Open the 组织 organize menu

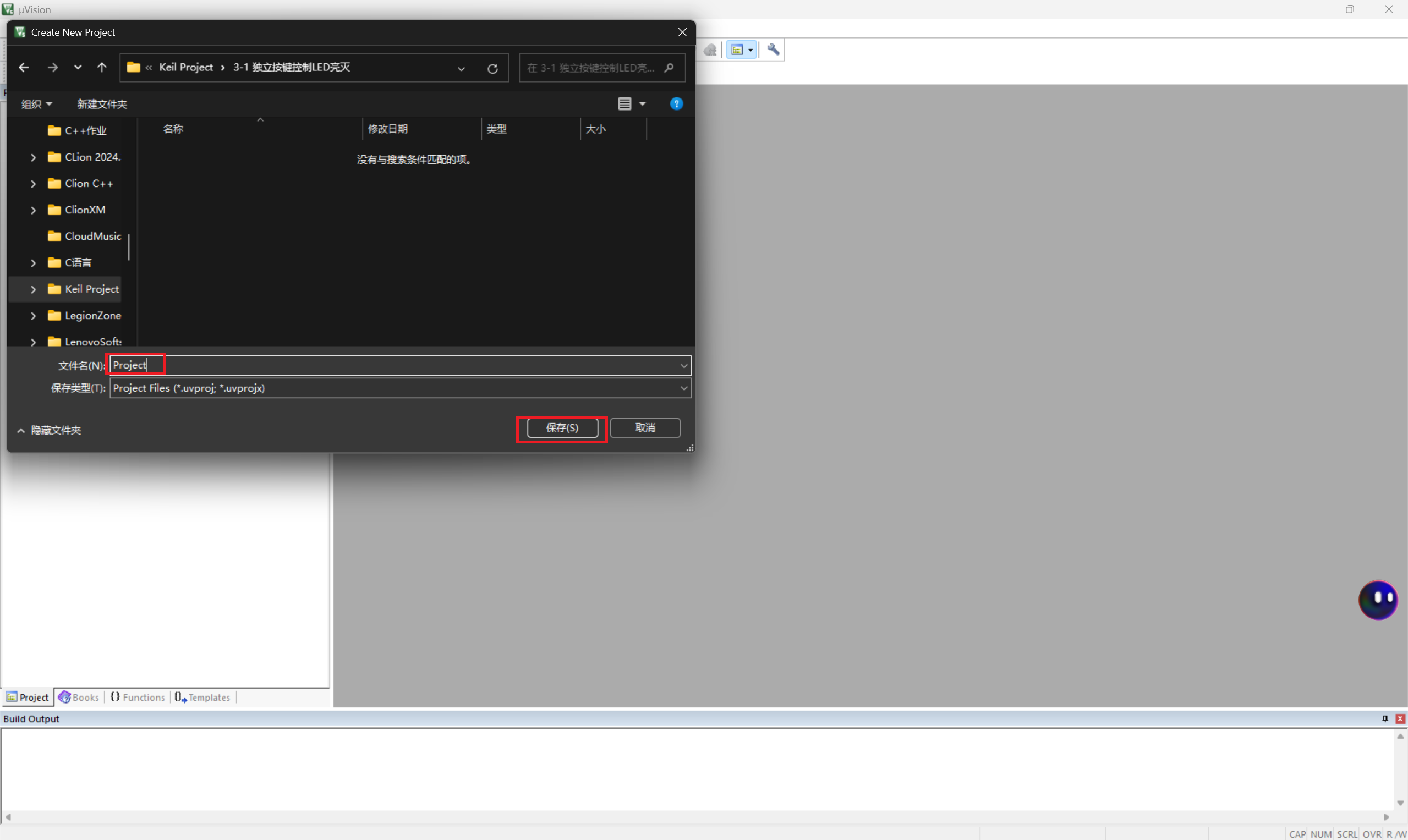36,104
